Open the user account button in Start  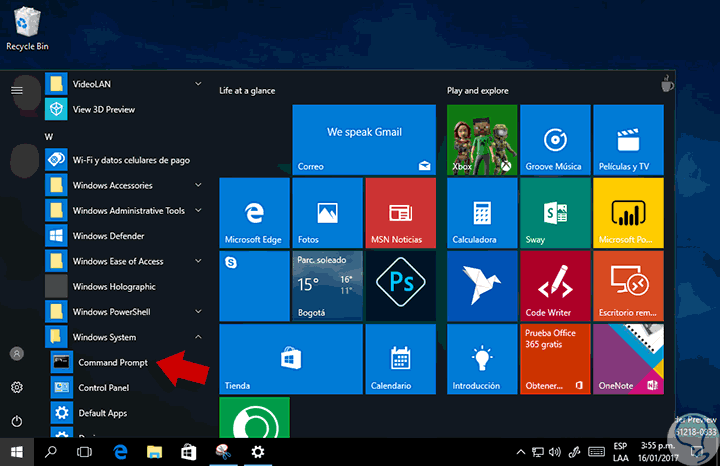(17, 354)
